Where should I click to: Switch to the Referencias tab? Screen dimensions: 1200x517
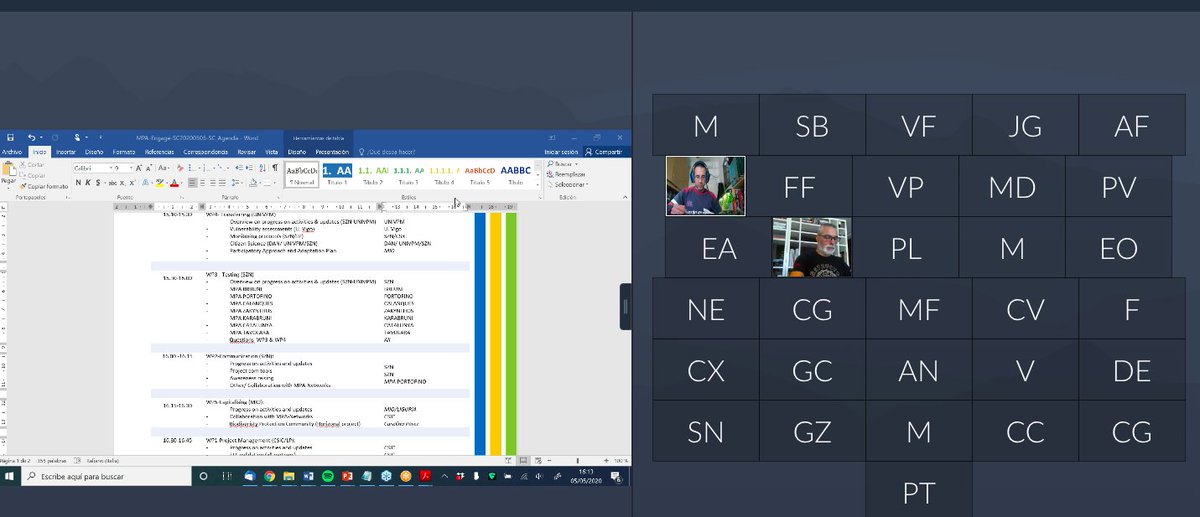159,152
